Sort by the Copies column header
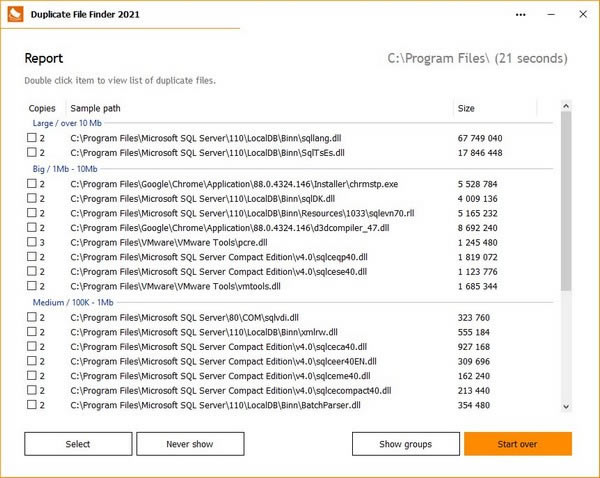The height and width of the screenshot is (478, 600). pyautogui.click(x=42, y=108)
